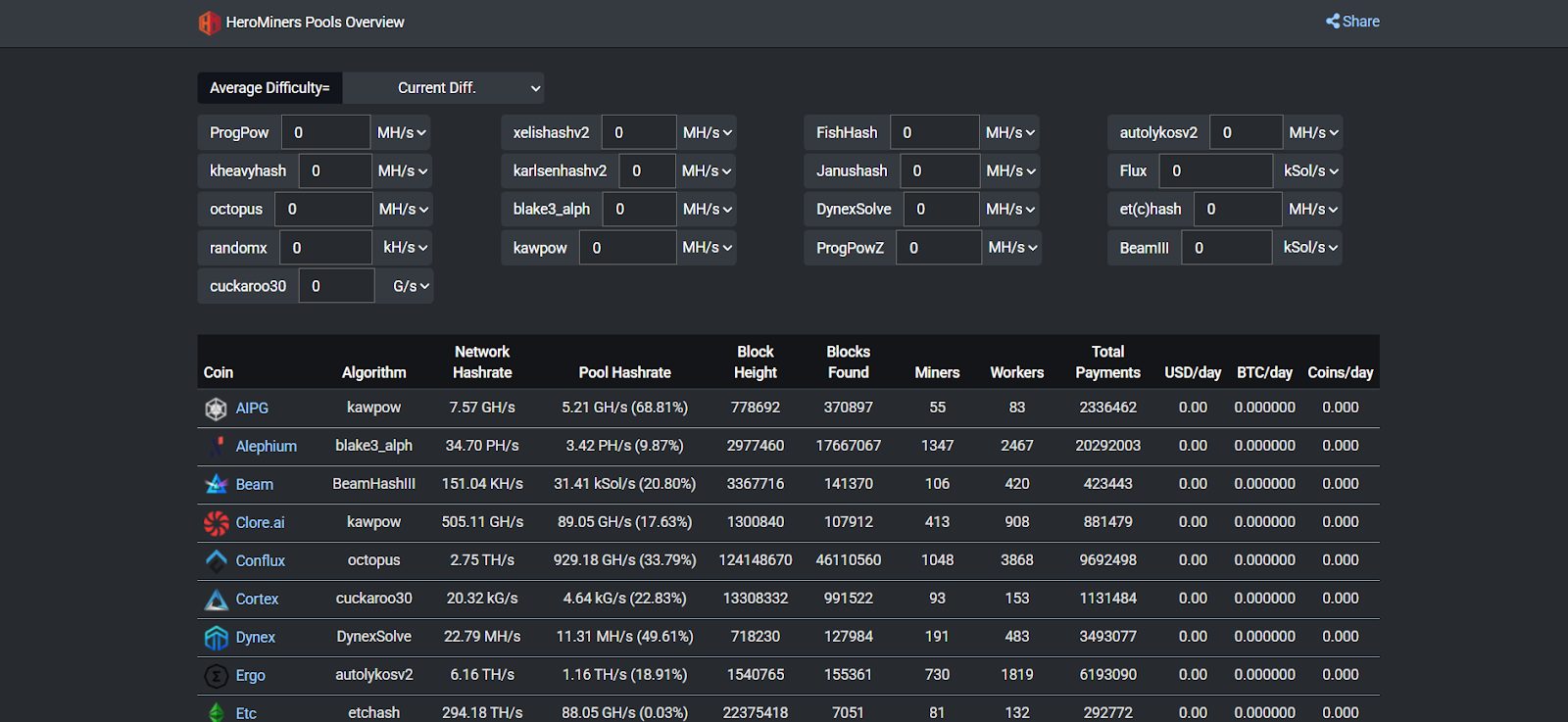Open randomx kH/s unit dropdown
This screenshot has height=722, width=1568.
[404, 248]
